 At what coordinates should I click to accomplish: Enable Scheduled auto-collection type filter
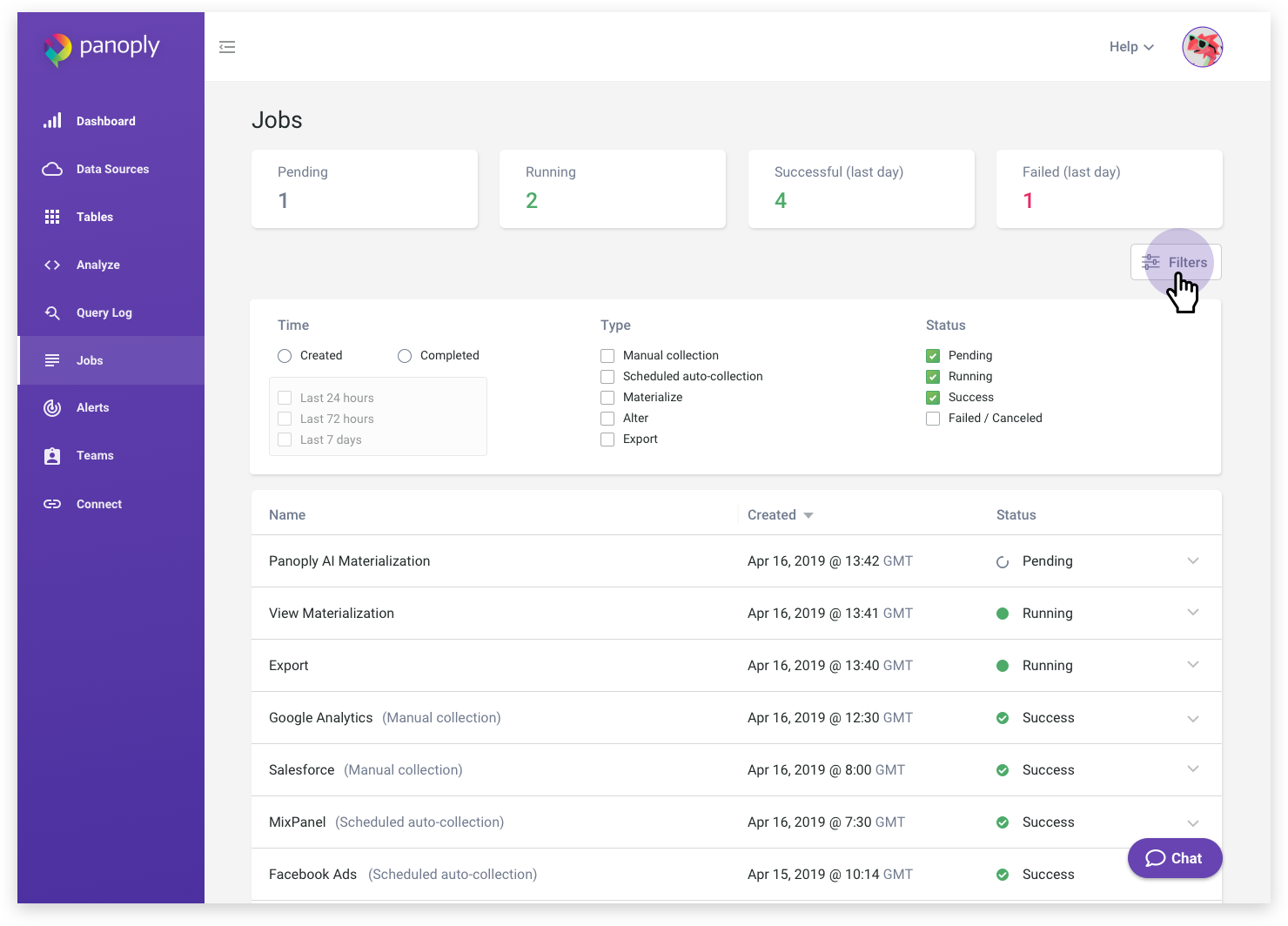coord(607,377)
